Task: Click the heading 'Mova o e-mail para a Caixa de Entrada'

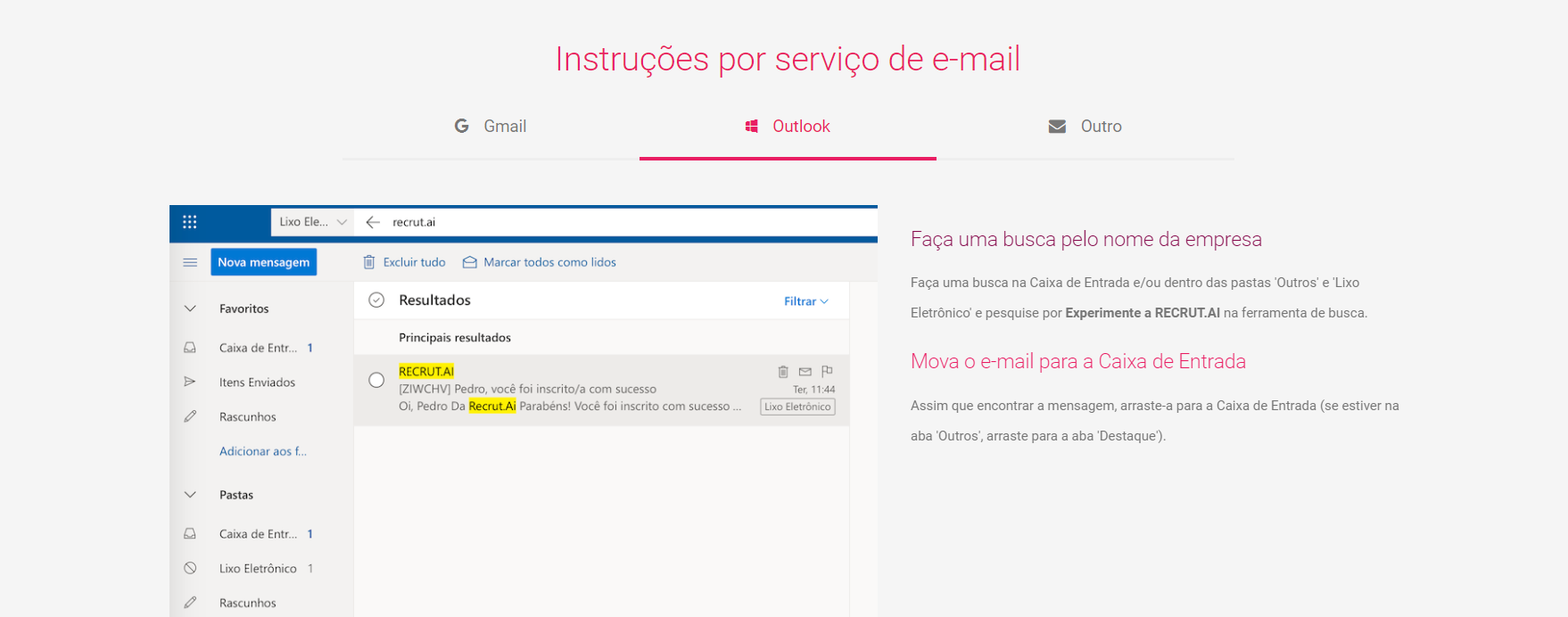Action: pyautogui.click(x=1078, y=361)
